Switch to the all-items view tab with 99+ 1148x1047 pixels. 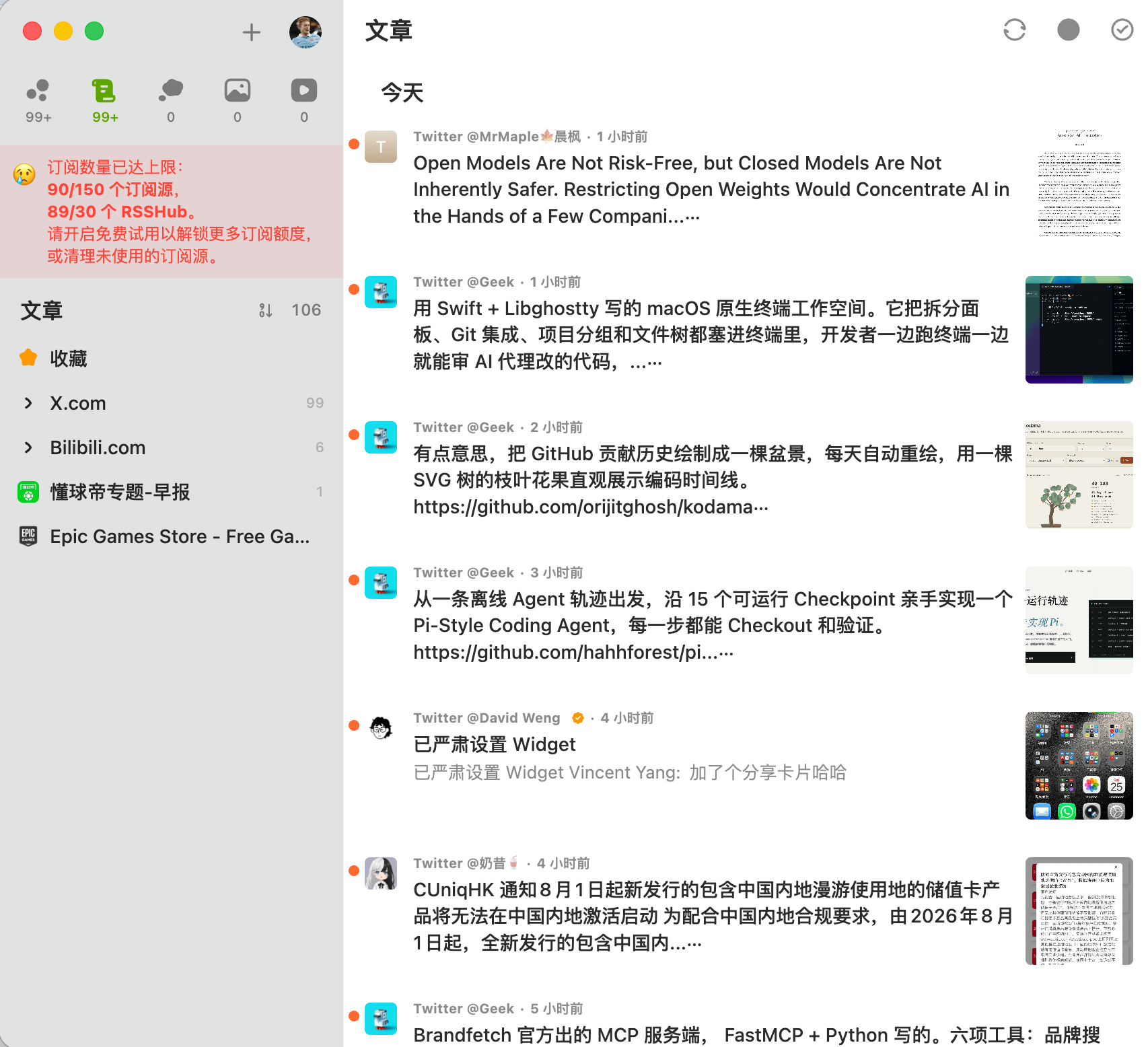[38, 101]
